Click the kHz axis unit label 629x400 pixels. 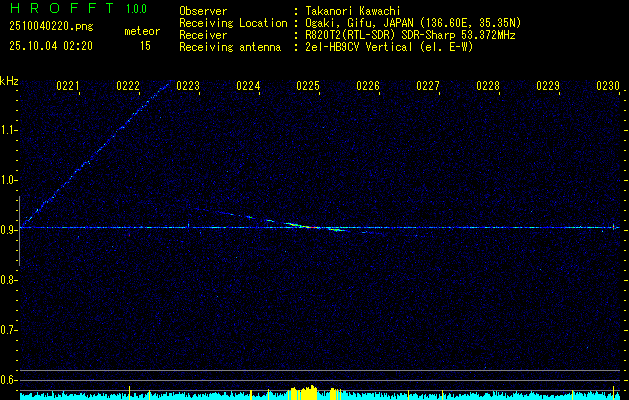[9, 80]
